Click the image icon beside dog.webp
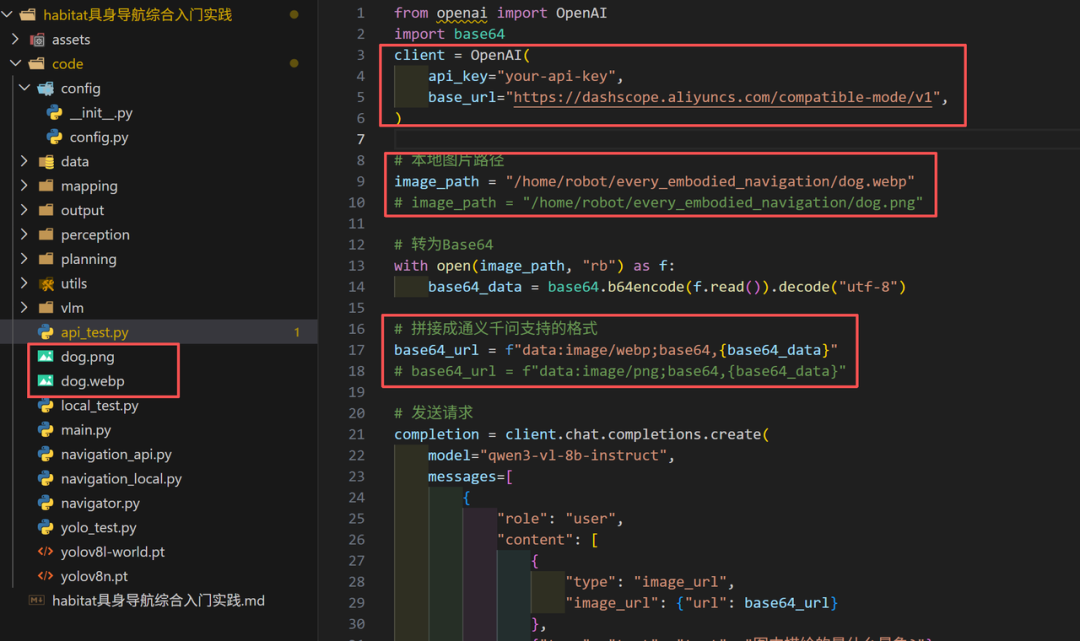The width and height of the screenshot is (1080, 641). click(x=45, y=381)
